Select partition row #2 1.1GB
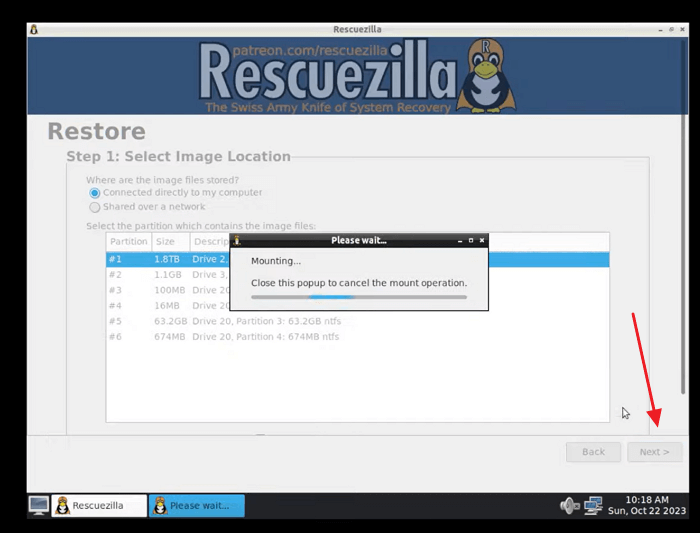The image size is (700, 533). pyautogui.click(x=358, y=275)
